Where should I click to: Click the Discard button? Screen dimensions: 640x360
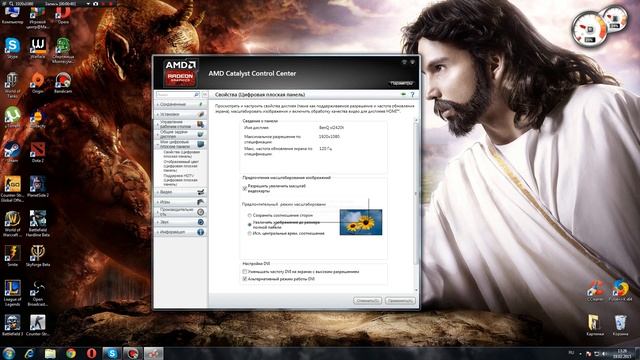367,301
